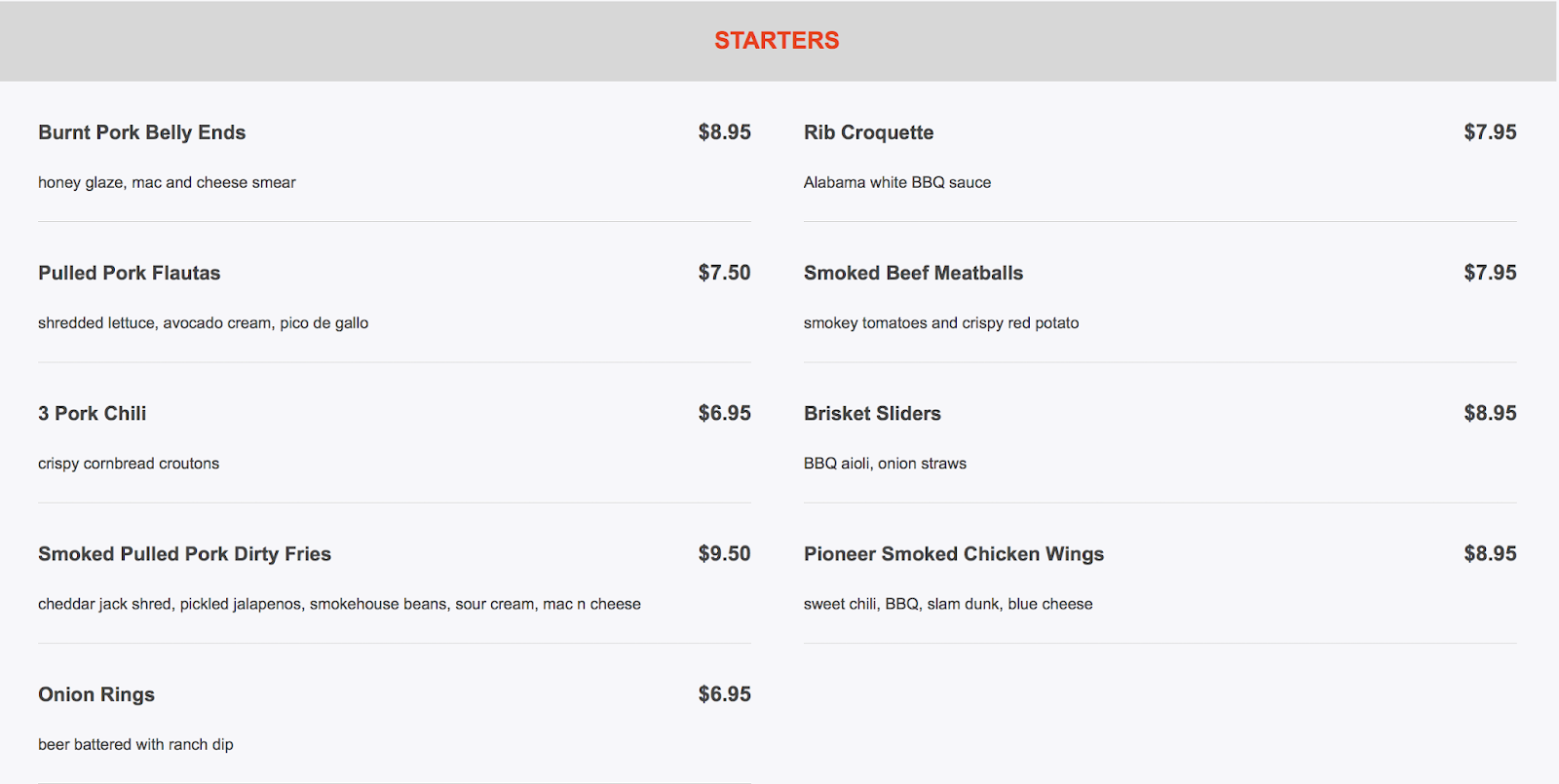
Task: Click the $7.50 Pulled Pork Flautas price
Action: coord(724,273)
